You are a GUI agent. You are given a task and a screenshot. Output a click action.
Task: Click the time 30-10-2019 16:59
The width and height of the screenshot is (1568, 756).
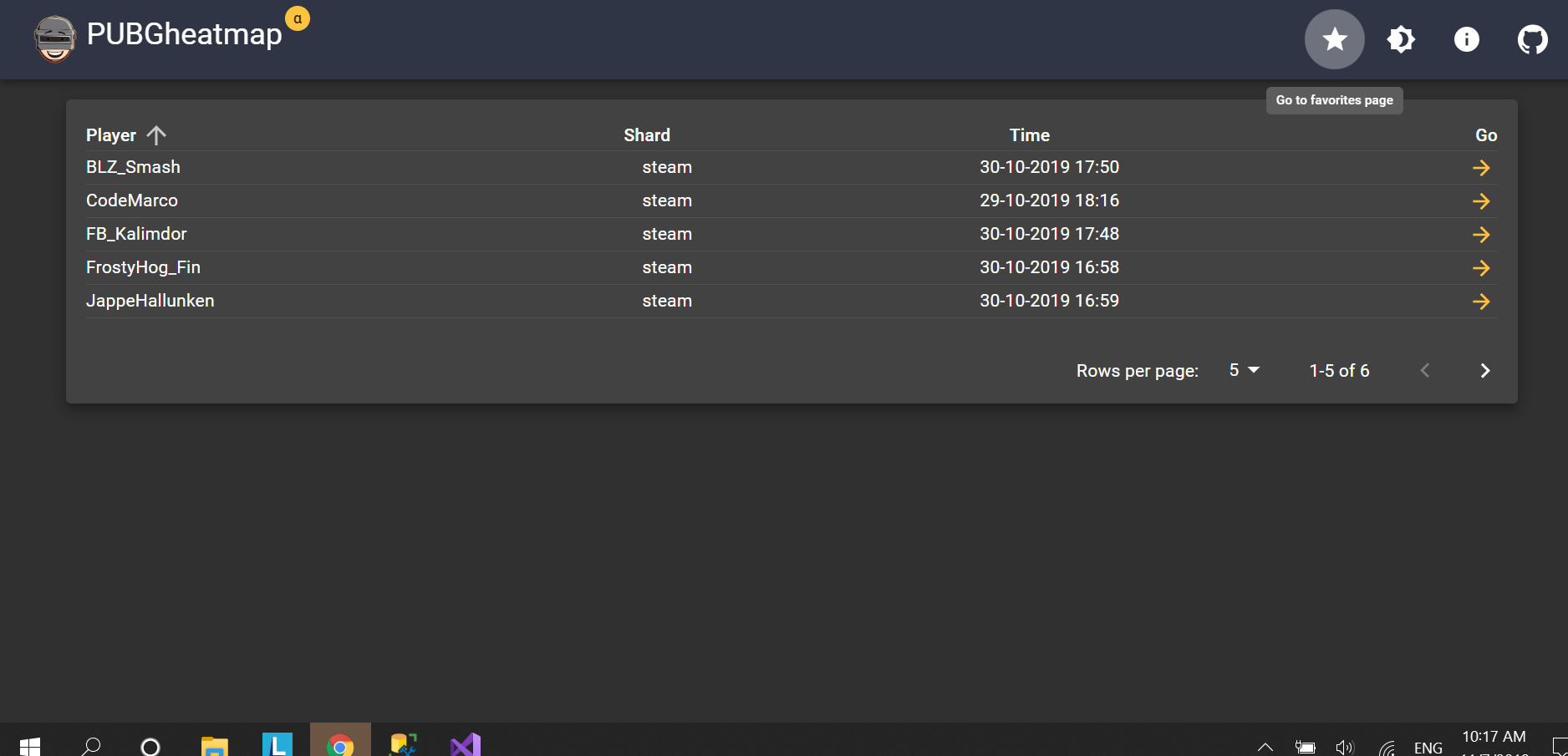1049,301
